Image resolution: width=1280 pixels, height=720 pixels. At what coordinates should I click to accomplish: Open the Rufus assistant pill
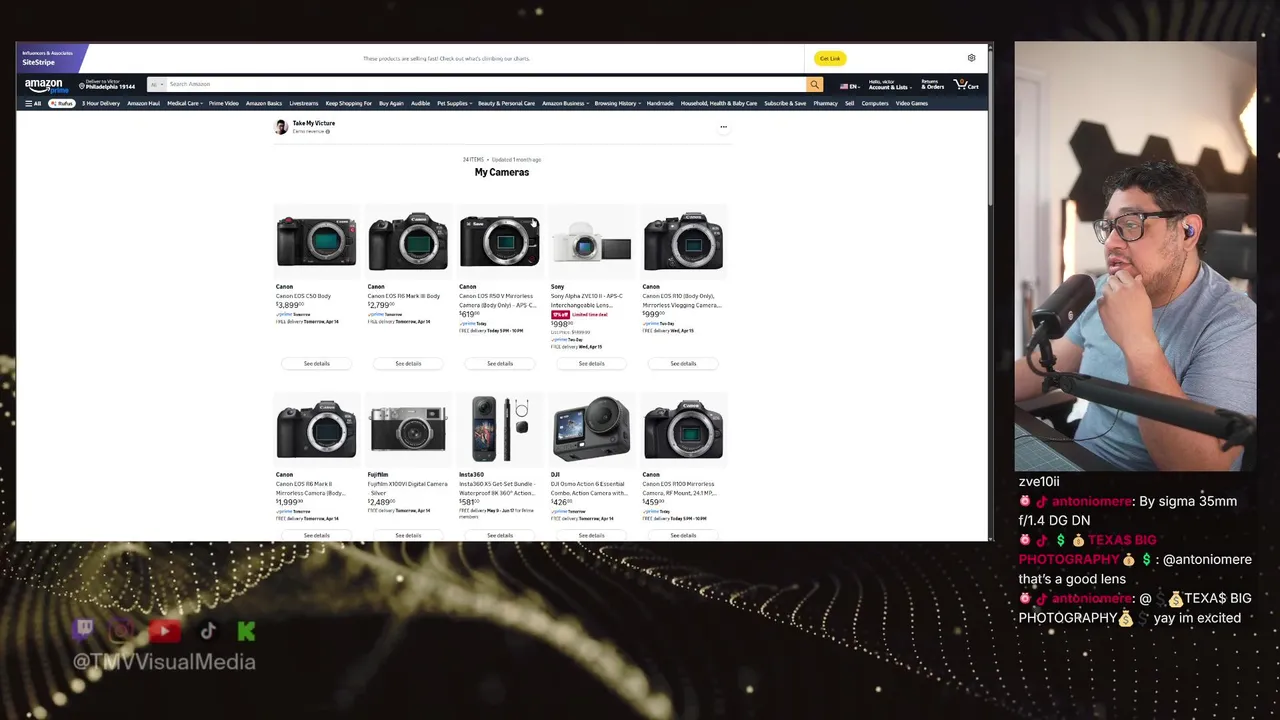tap(62, 103)
